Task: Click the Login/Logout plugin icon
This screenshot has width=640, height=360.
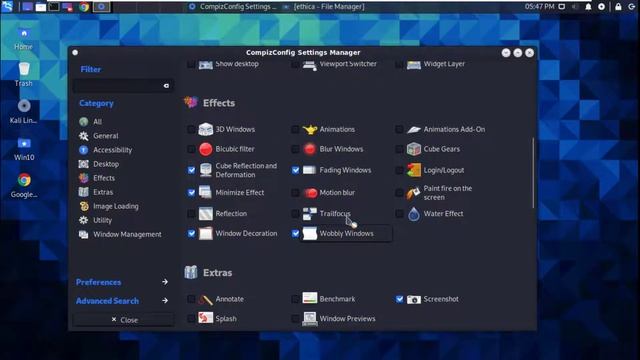Action: [x=413, y=170]
